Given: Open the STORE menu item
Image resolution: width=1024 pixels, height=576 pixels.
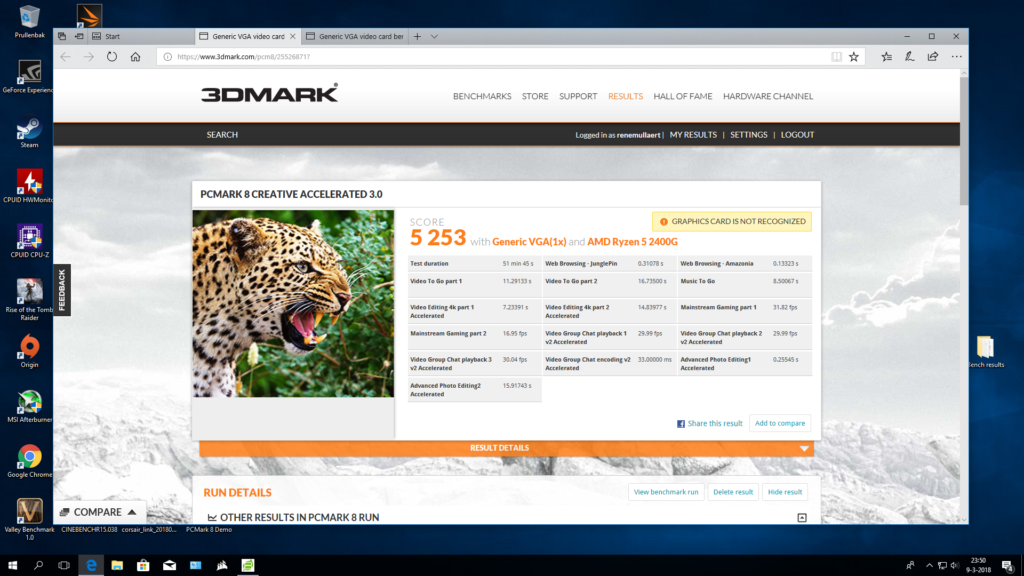Looking at the screenshot, I should click(x=535, y=96).
